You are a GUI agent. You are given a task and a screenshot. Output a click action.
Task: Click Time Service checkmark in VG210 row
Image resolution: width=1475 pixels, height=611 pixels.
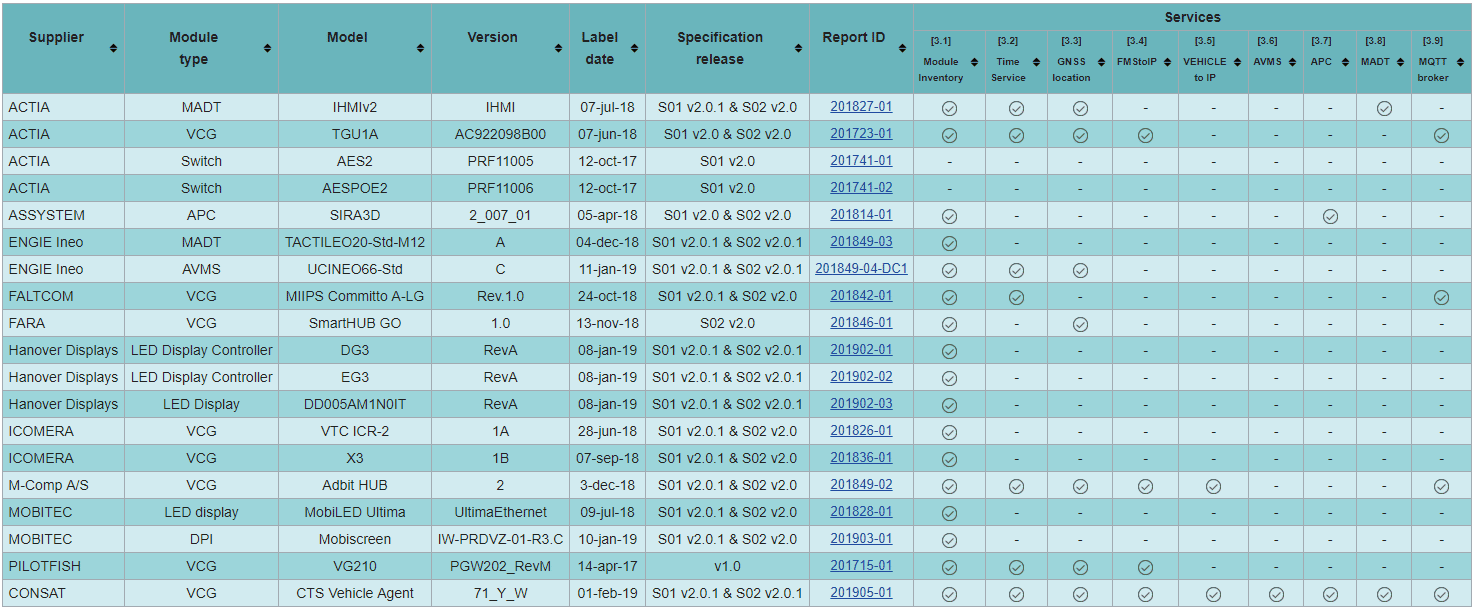pyautogui.click(x=1016, y=567)
